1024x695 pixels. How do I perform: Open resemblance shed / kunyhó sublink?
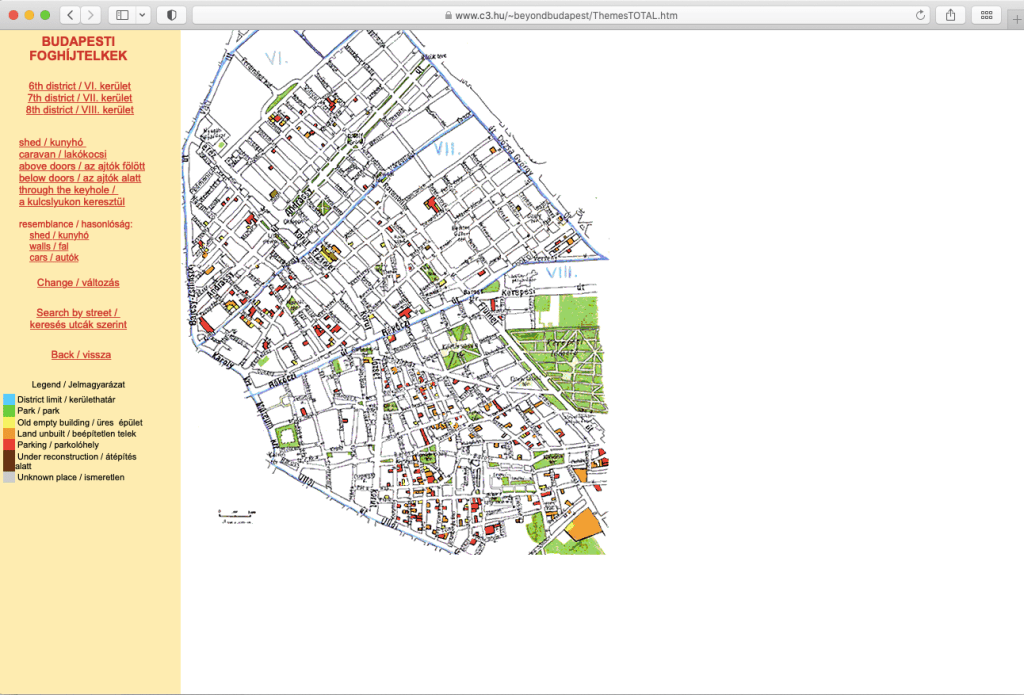tap(59, 235)
